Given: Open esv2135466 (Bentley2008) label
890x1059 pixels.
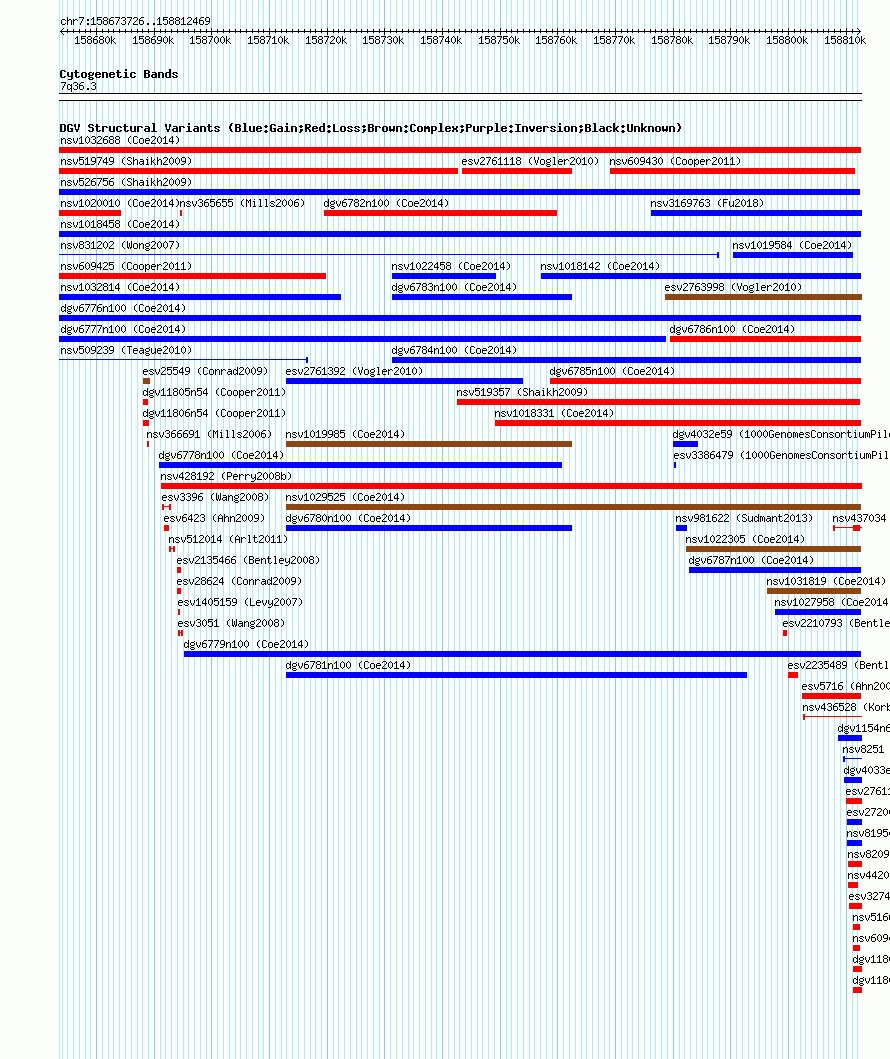Looking at the screenshot, I should click(248, 559).
